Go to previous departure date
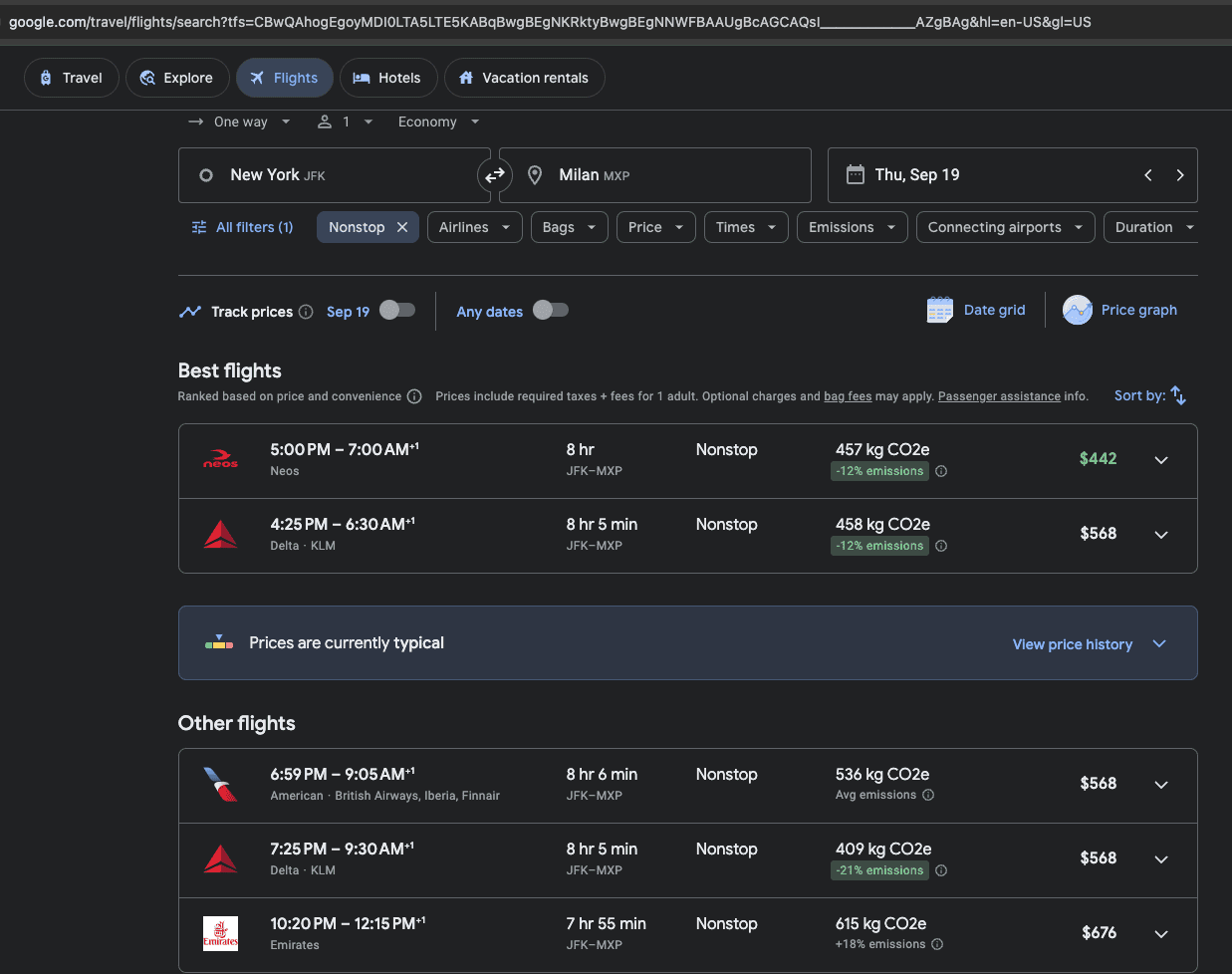 1148,175
